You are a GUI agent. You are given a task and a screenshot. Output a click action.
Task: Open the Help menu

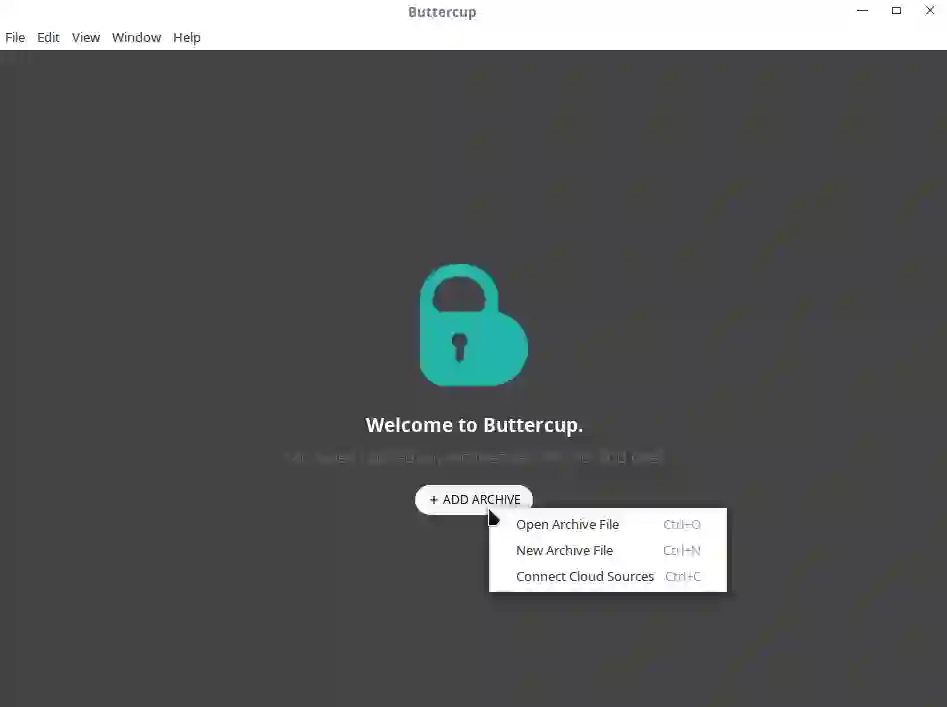[x=187, y=37]
